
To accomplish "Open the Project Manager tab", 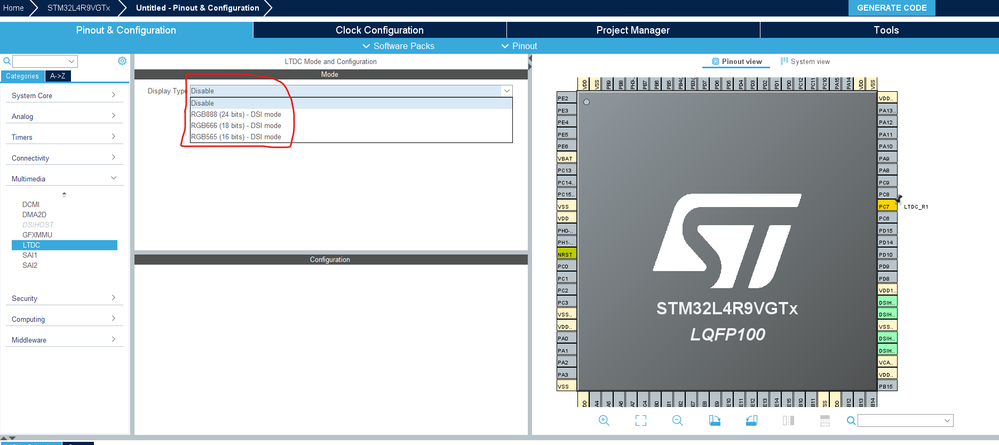I will pos(633,30).
